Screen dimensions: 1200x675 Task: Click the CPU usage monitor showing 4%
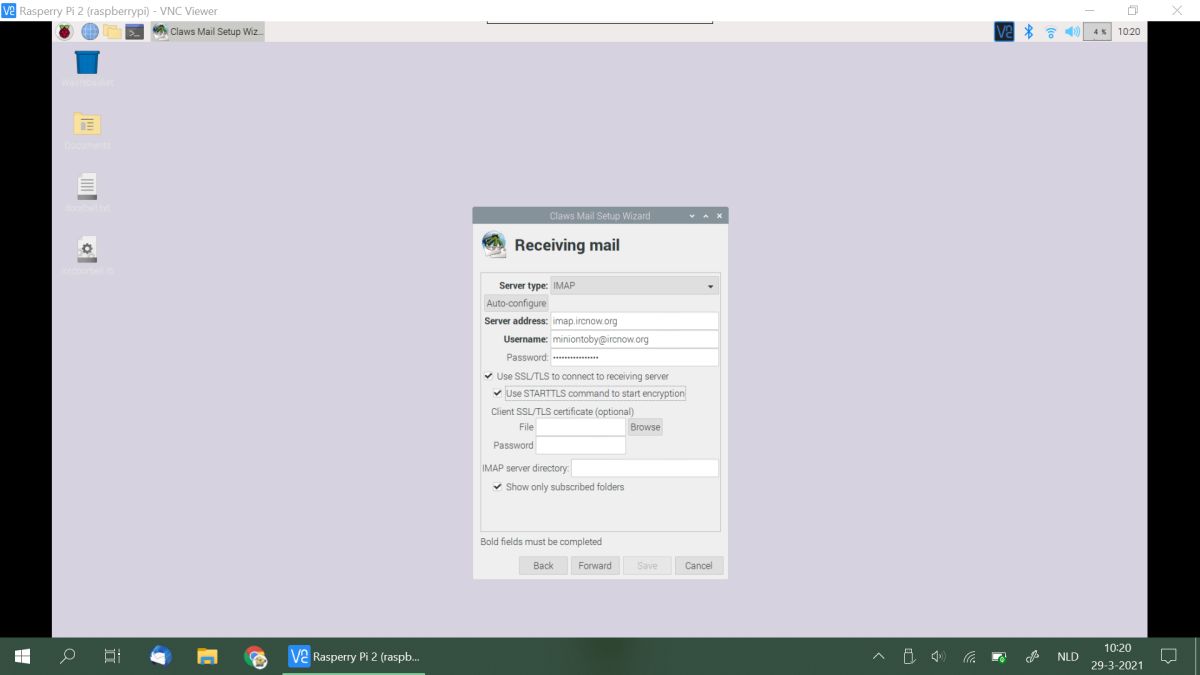pos(1098,32)
